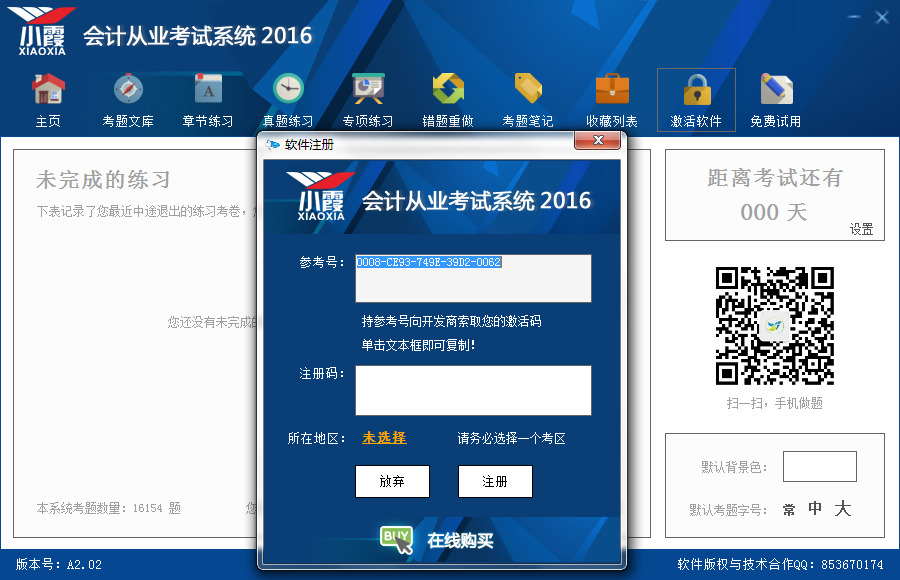Click the 小霞 XIAOXIA logo in main window
The height and width of the screenshot is (580, 900).
click(x=42, y=31)
